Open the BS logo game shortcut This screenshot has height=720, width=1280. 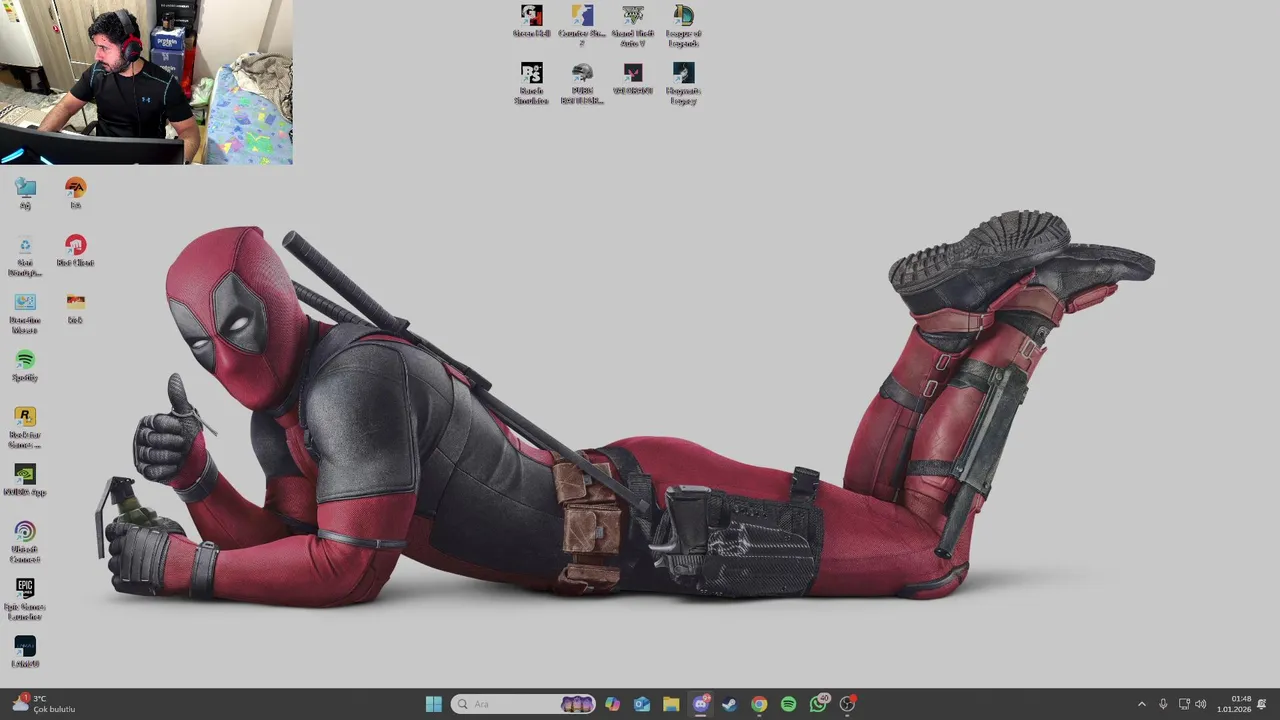(x=531, y=83)
